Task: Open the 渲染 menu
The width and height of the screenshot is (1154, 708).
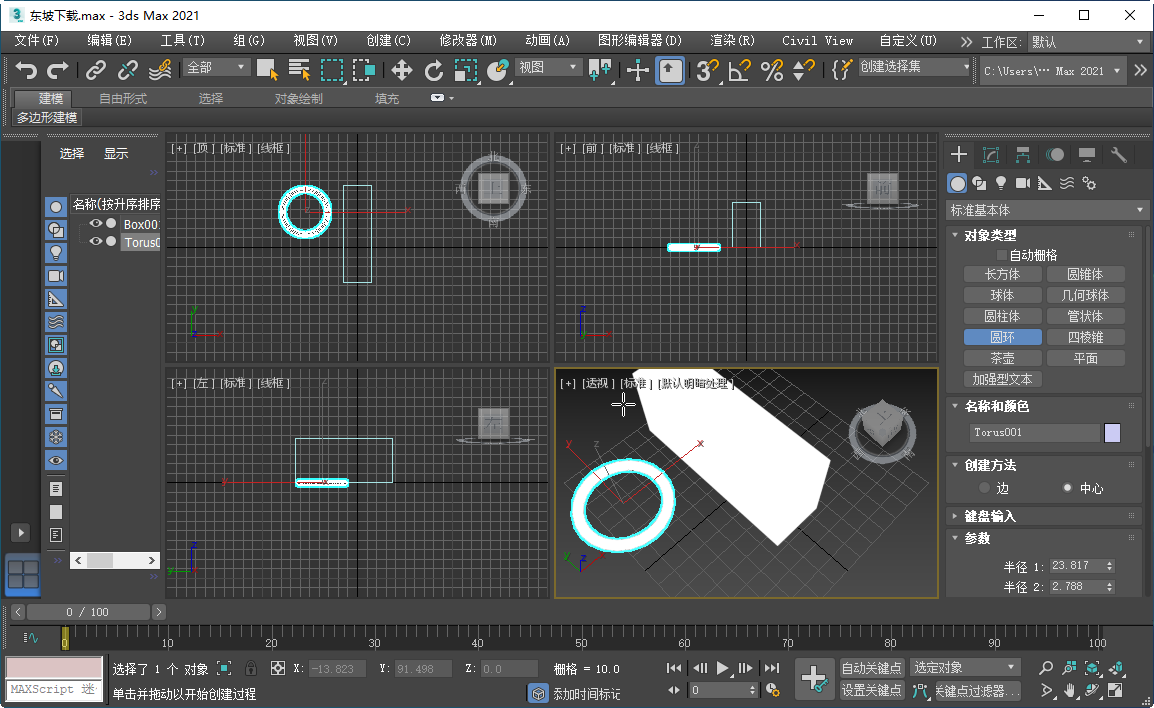Action: (732, 41)
